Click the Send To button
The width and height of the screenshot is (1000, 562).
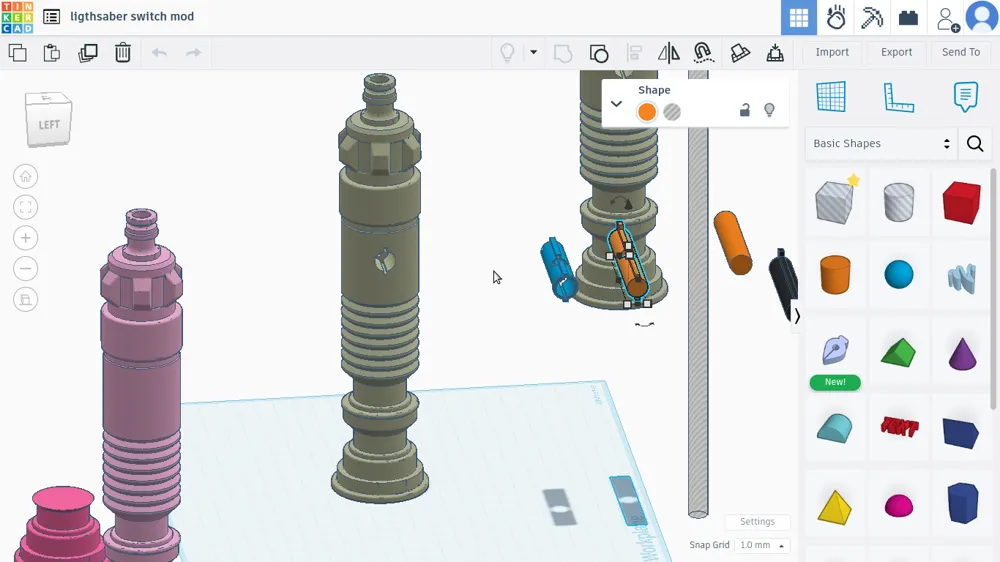coord(960,52)
